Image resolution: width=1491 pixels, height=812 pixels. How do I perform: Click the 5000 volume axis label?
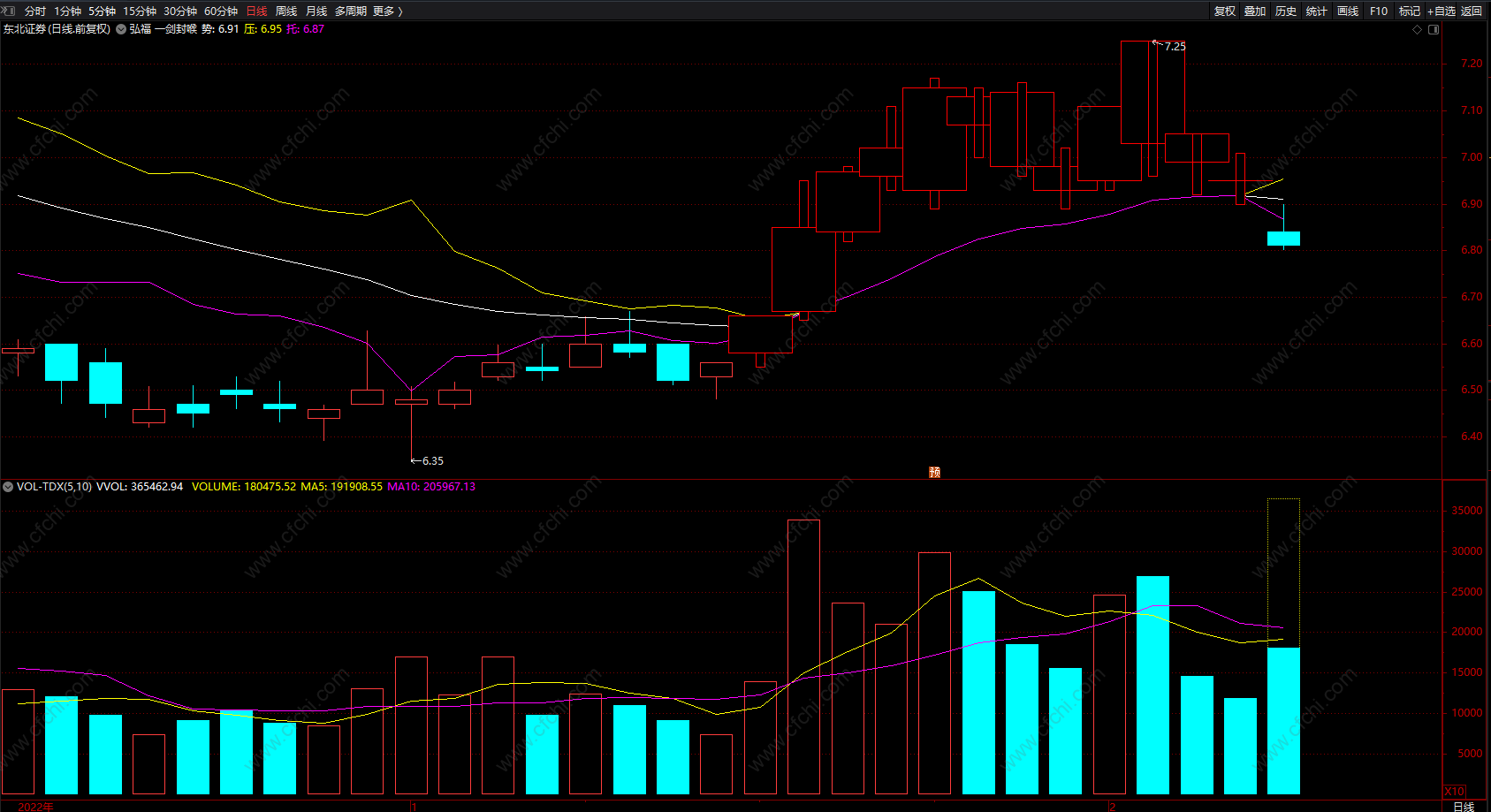pos(1471,754)
